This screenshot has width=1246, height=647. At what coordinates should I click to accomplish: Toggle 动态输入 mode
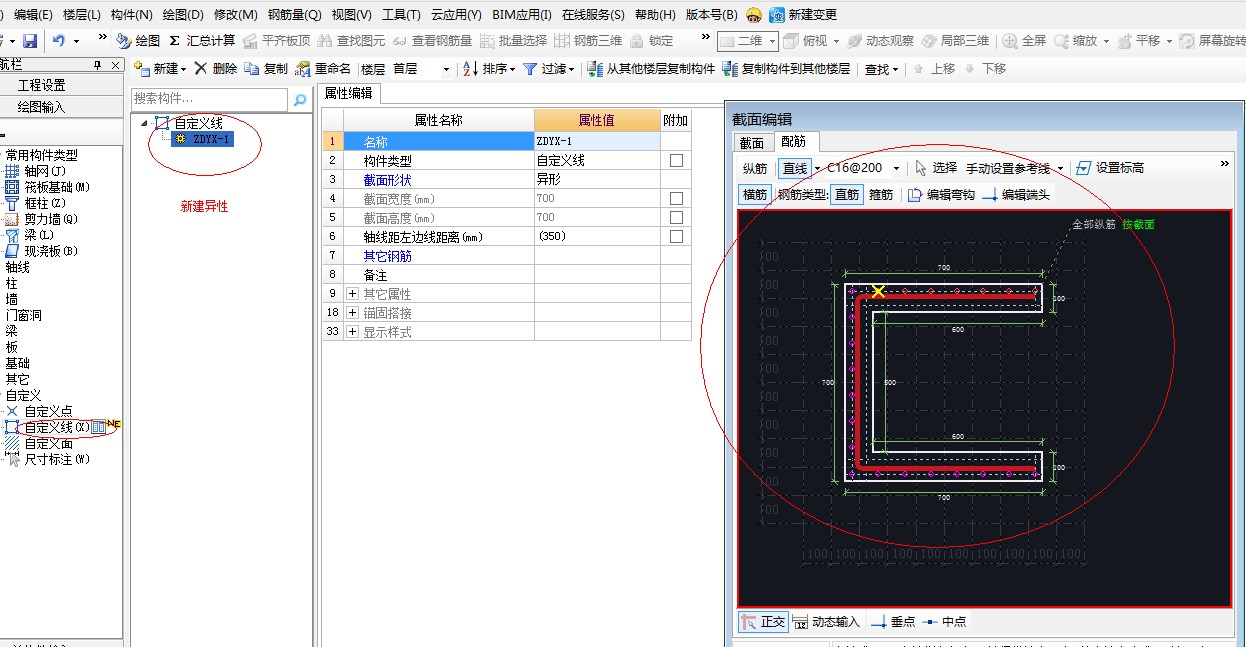[826, 621]
